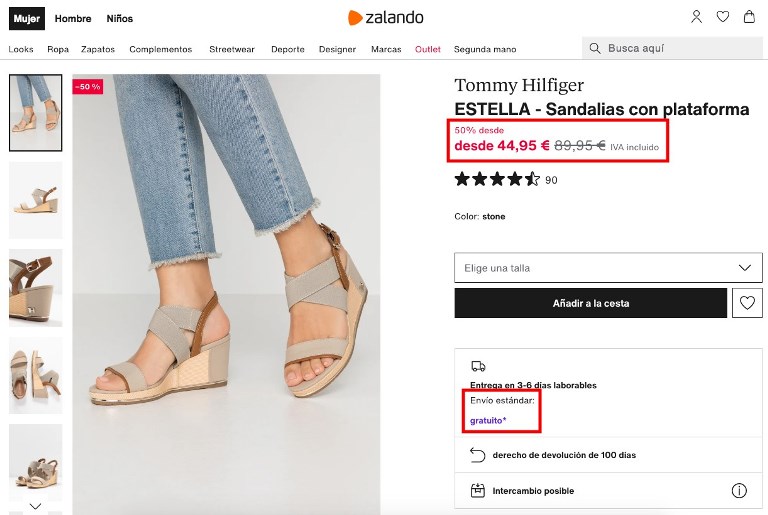This screenshot has width=768, height=515.
Task: Click the return arrow icon
Action: click(478, 455)
